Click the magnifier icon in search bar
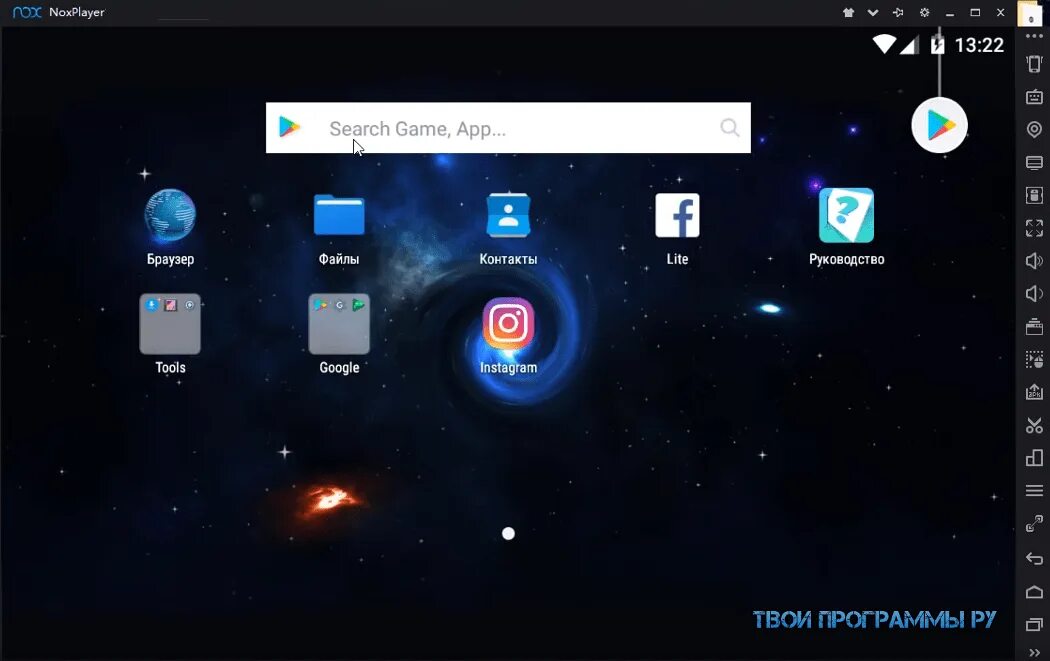 (x=730, y=127)
